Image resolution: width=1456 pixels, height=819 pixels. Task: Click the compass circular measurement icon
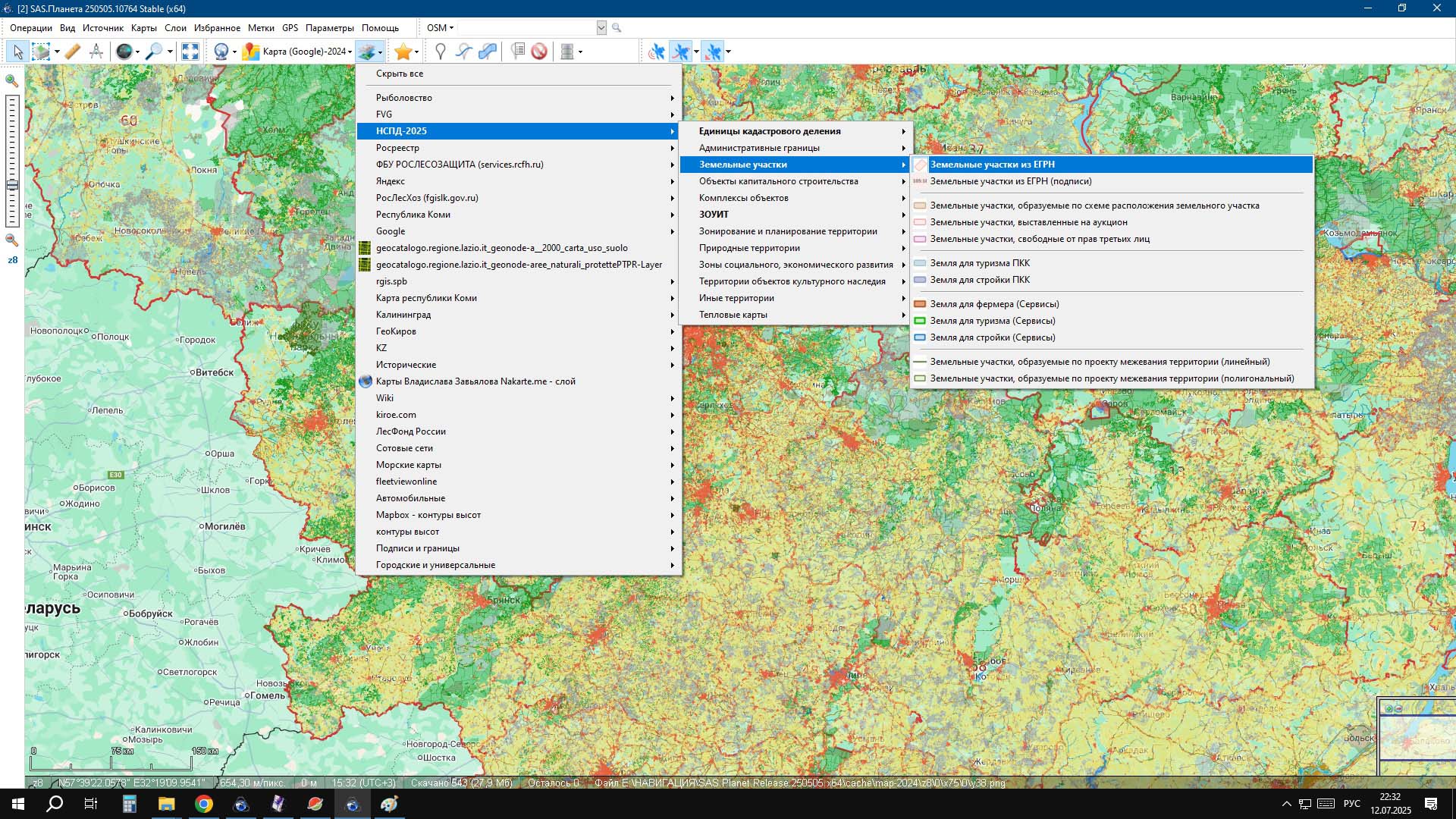point(96,52)
